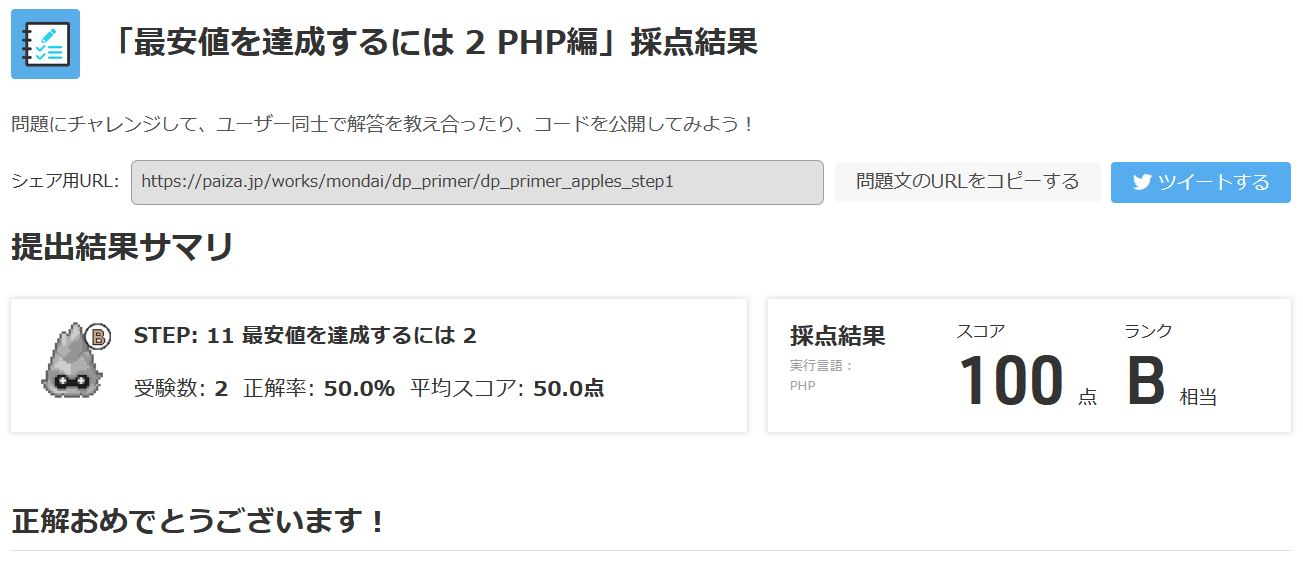This screenshot has height=563, width=1303.
Task: Click the シェア用URL label
Action: pos(65,182)
